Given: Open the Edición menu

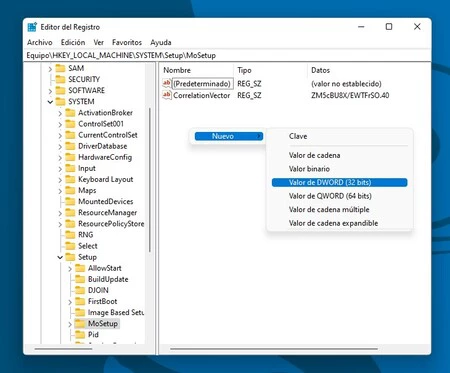Looking at the screenshot, I should (x=73, y=42).
